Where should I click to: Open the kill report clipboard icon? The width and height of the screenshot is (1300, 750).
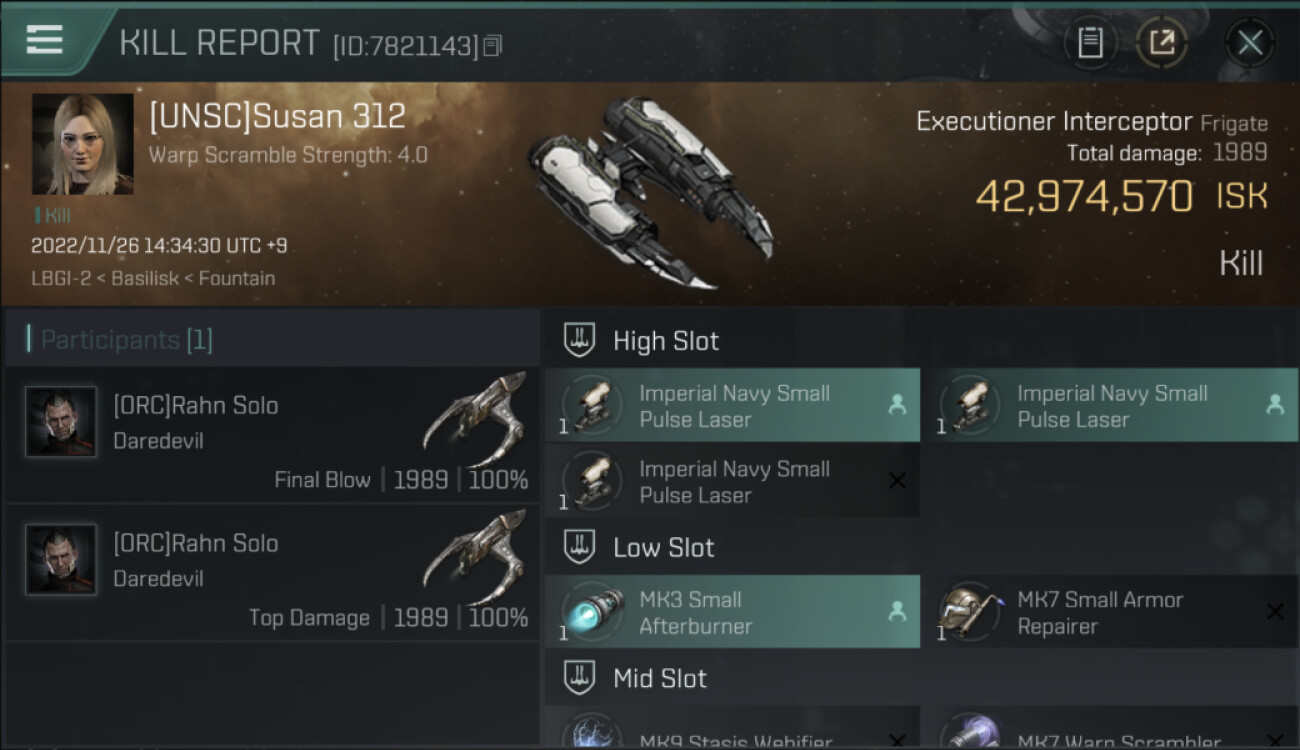pos(1090,42)
